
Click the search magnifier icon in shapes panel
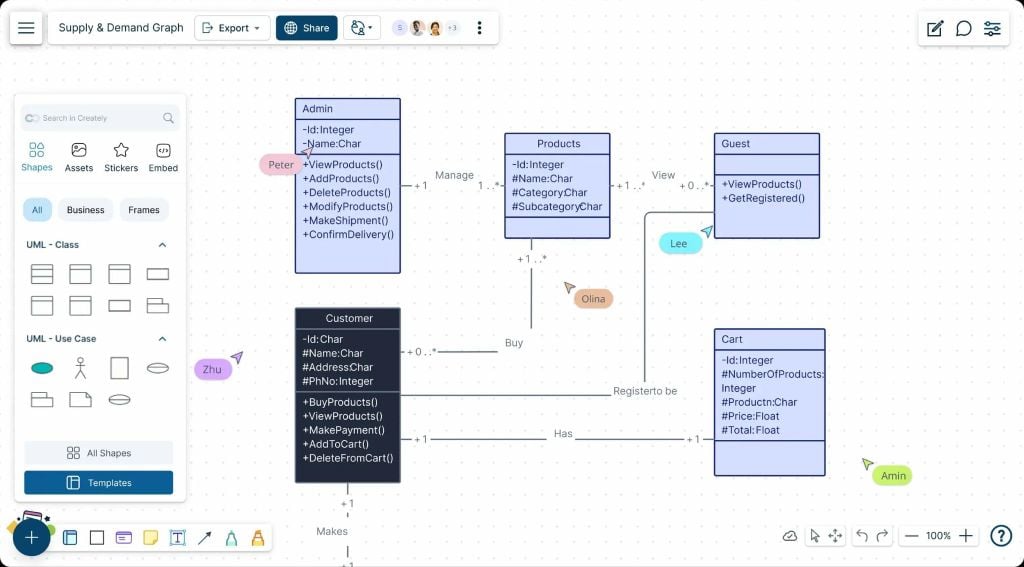tap(168, 118)
